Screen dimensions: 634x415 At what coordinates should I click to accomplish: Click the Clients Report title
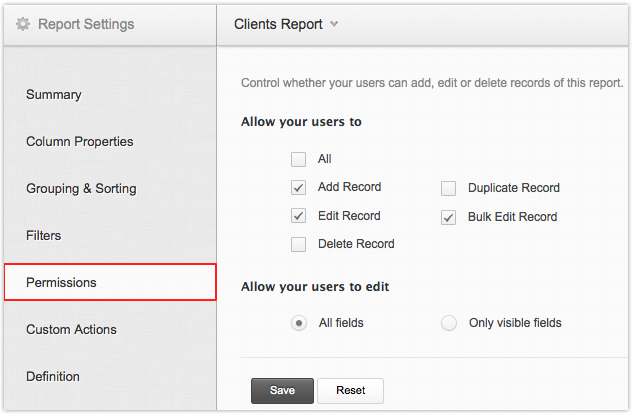pyautogui.click(x=278, y=24)
